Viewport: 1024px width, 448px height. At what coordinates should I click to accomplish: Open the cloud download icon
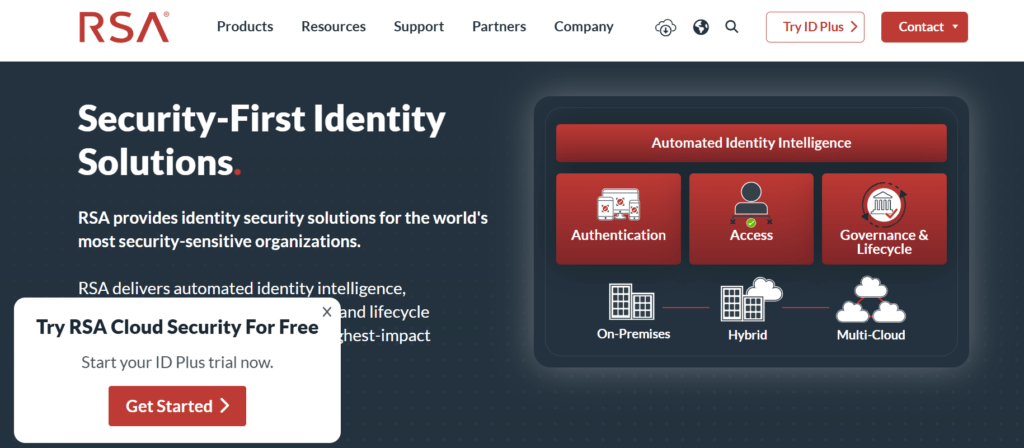click(665, 27)
